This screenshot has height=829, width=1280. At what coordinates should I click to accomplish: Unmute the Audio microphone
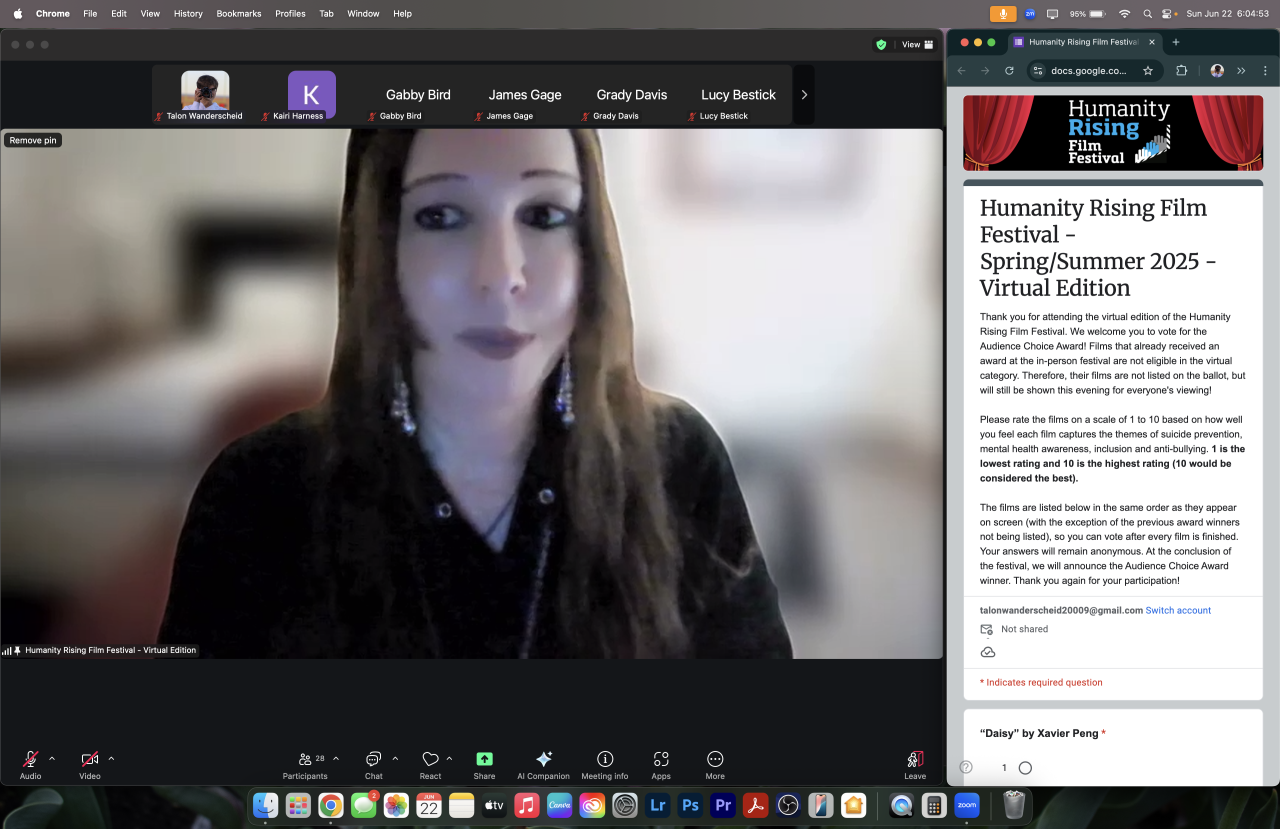[31, 762]
